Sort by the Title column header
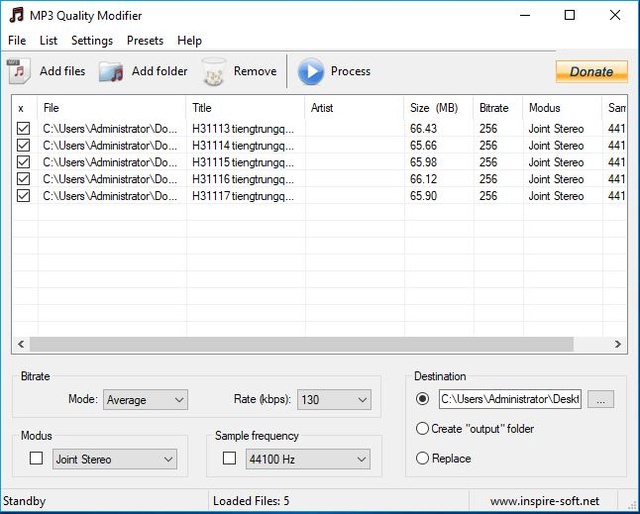The height and width of the screenshot is (514, 640). [245, 108]
